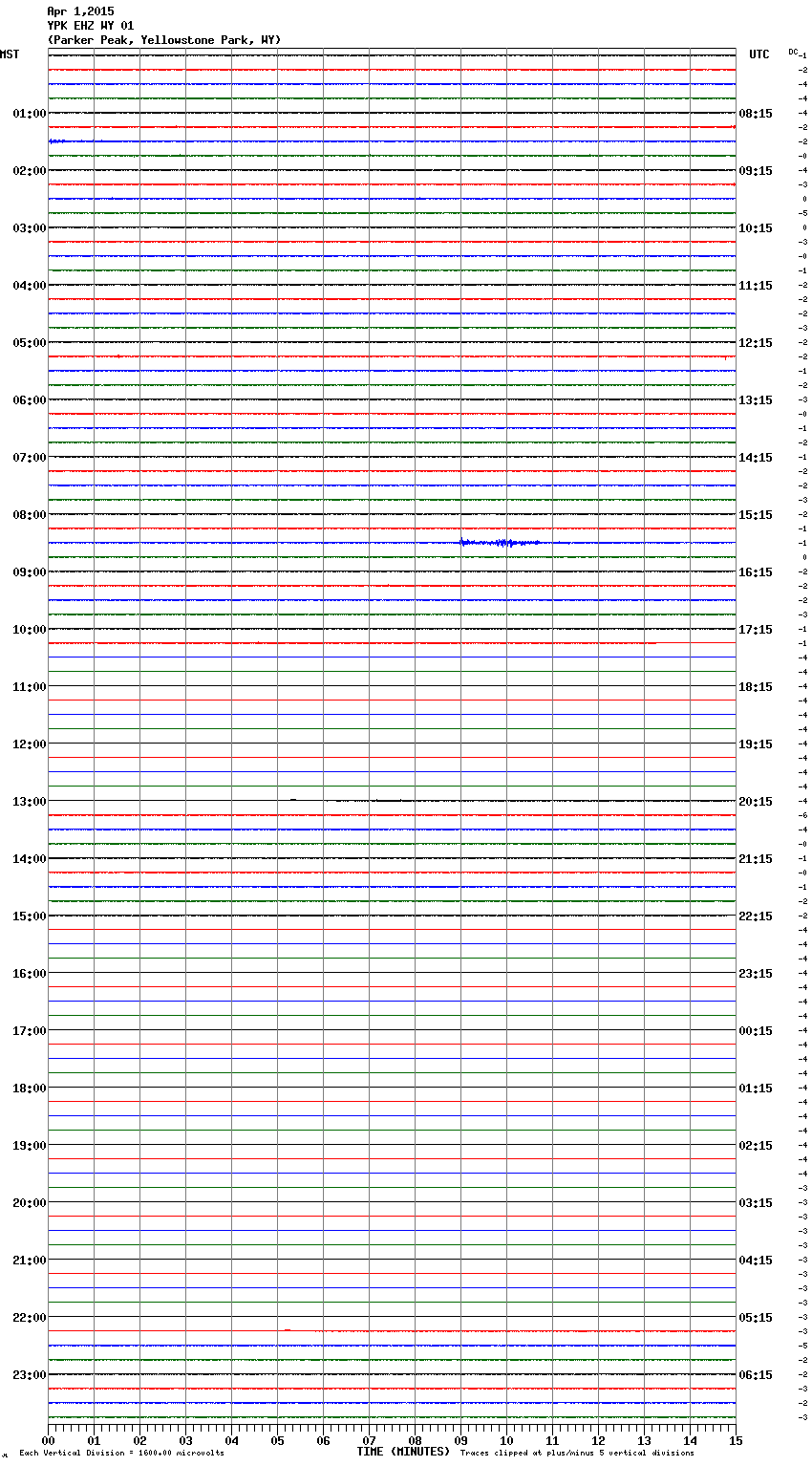
Task: Click the "03:00" MST time label
Action: [30, 228]
